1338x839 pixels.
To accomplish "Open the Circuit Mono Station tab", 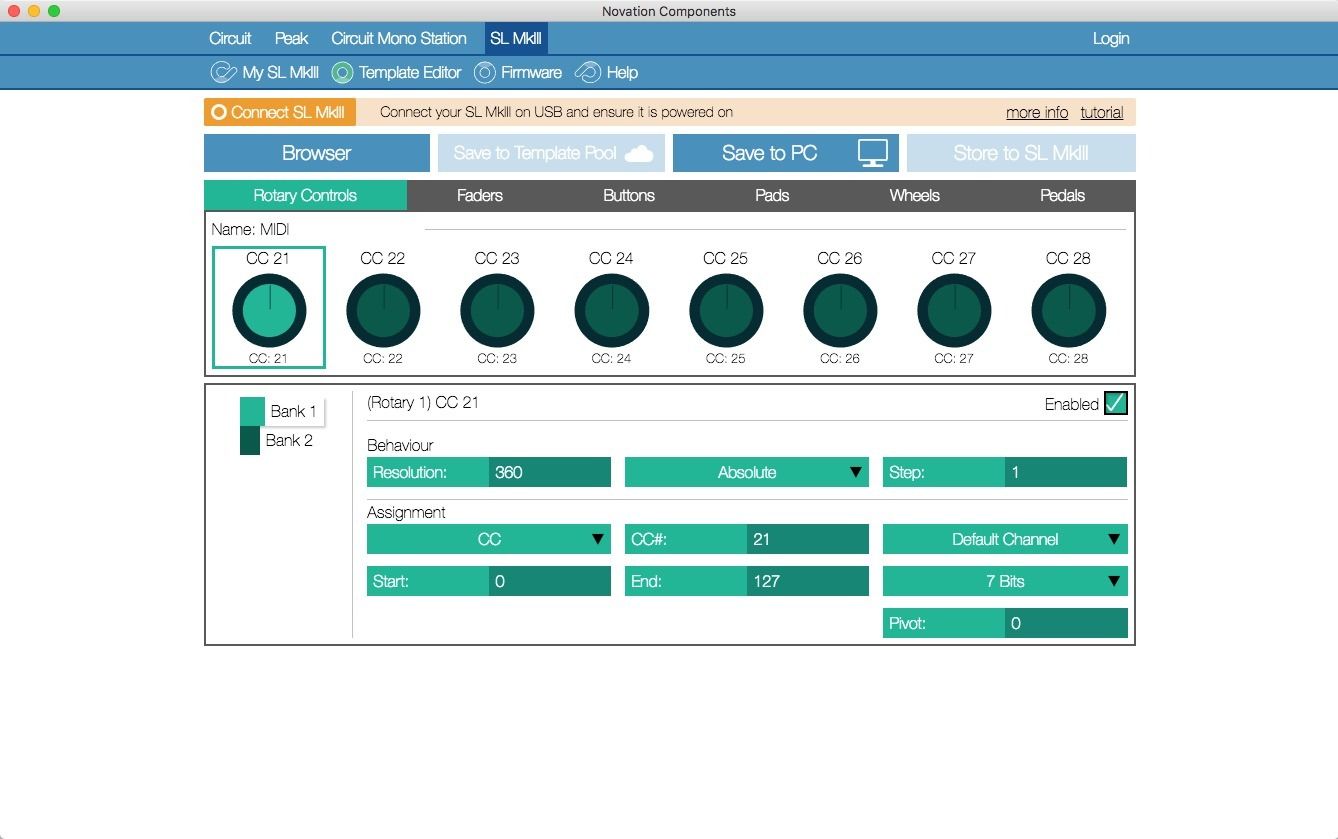I will pos(398,39).
